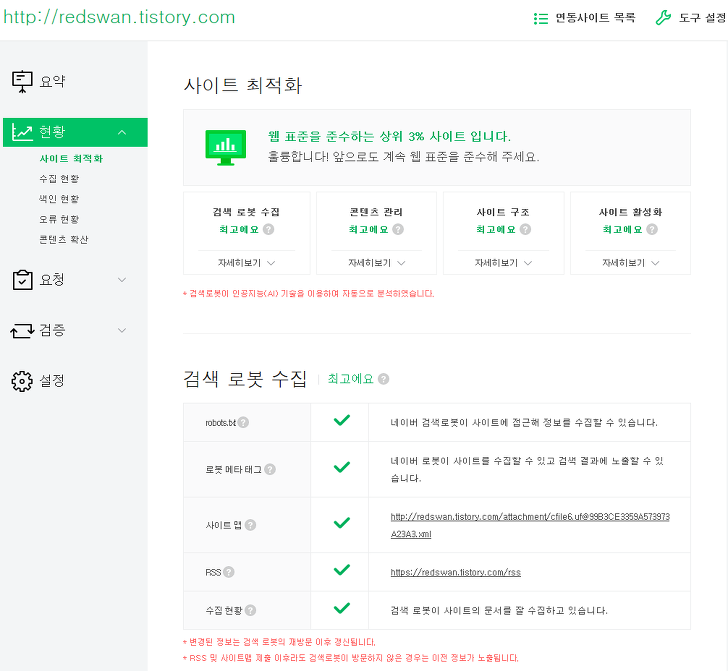Expand 자세히보기 under 사이트 구조
Screen dimensions: 728x671
503,263
